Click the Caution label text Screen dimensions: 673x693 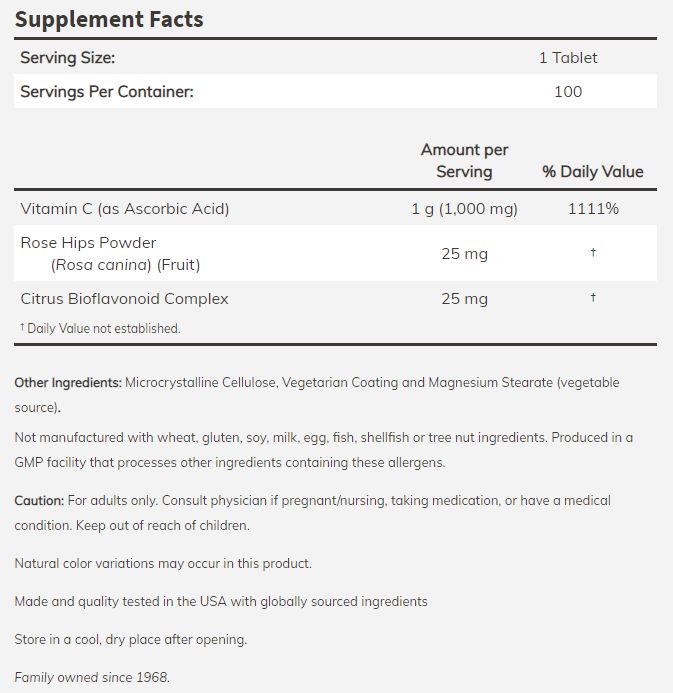39,500
